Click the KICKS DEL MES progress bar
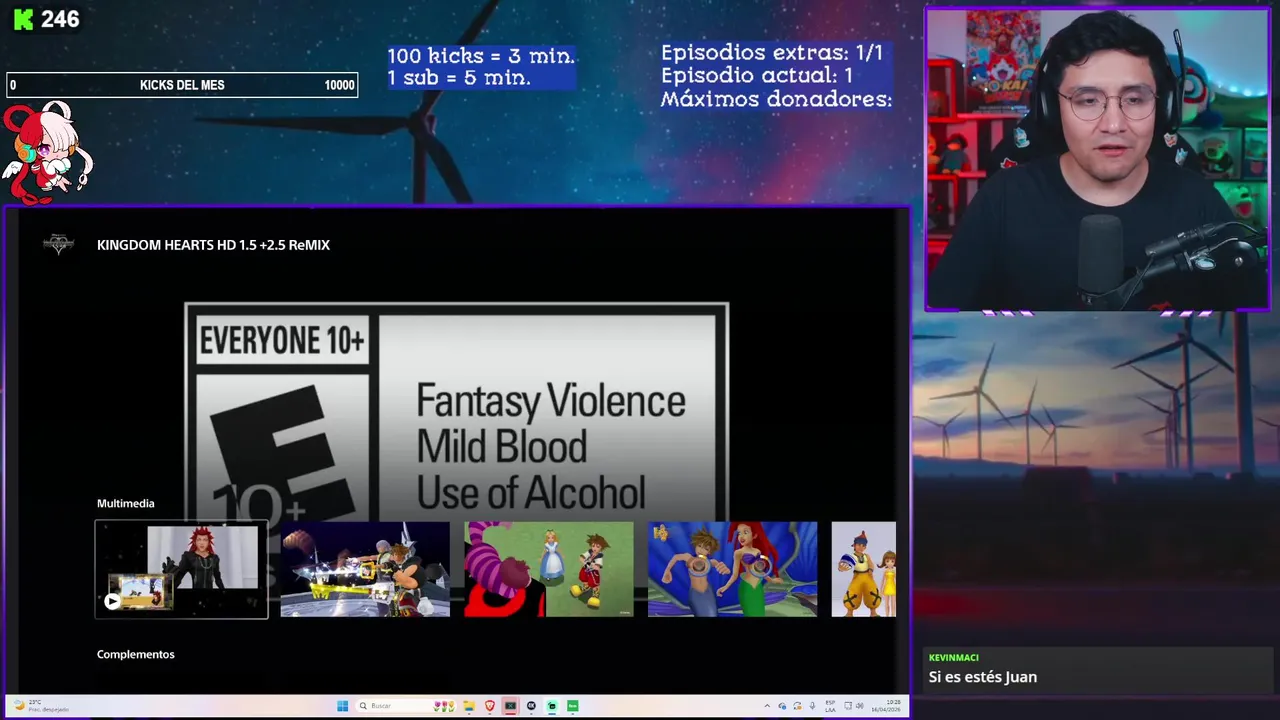The height and width of the screenshot is (720, 1280). pyautogui.click(x=182, y=85)
